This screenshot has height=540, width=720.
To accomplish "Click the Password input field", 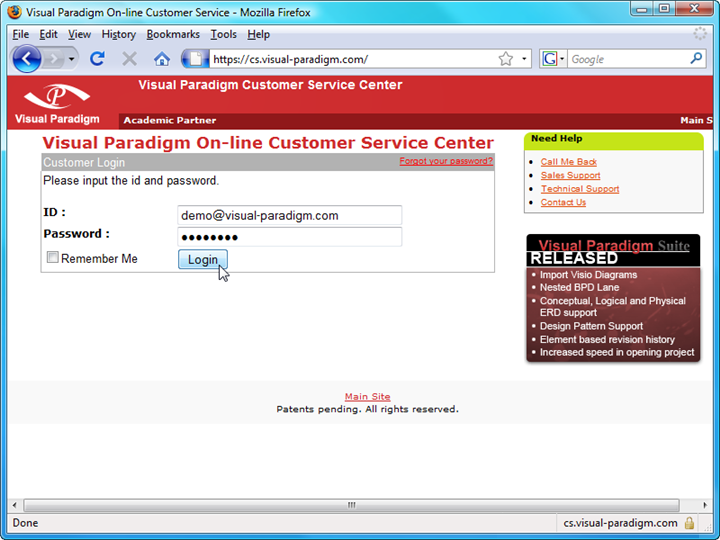I will point(289,237).
